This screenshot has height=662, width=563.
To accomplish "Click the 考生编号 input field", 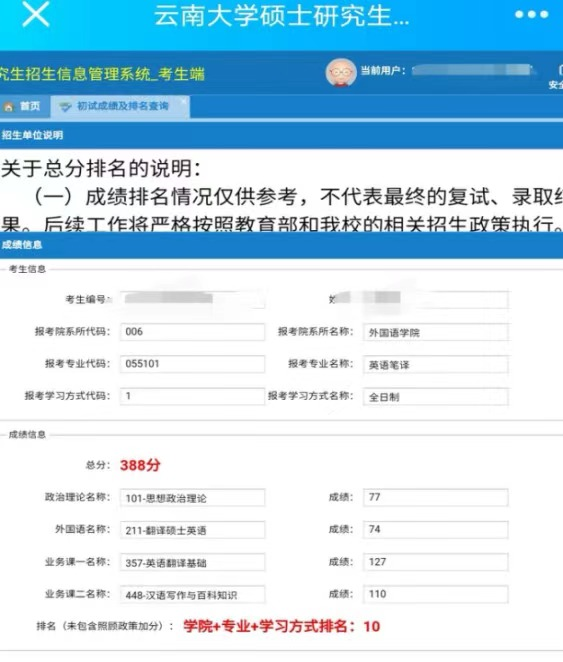I will pos(192,299).
